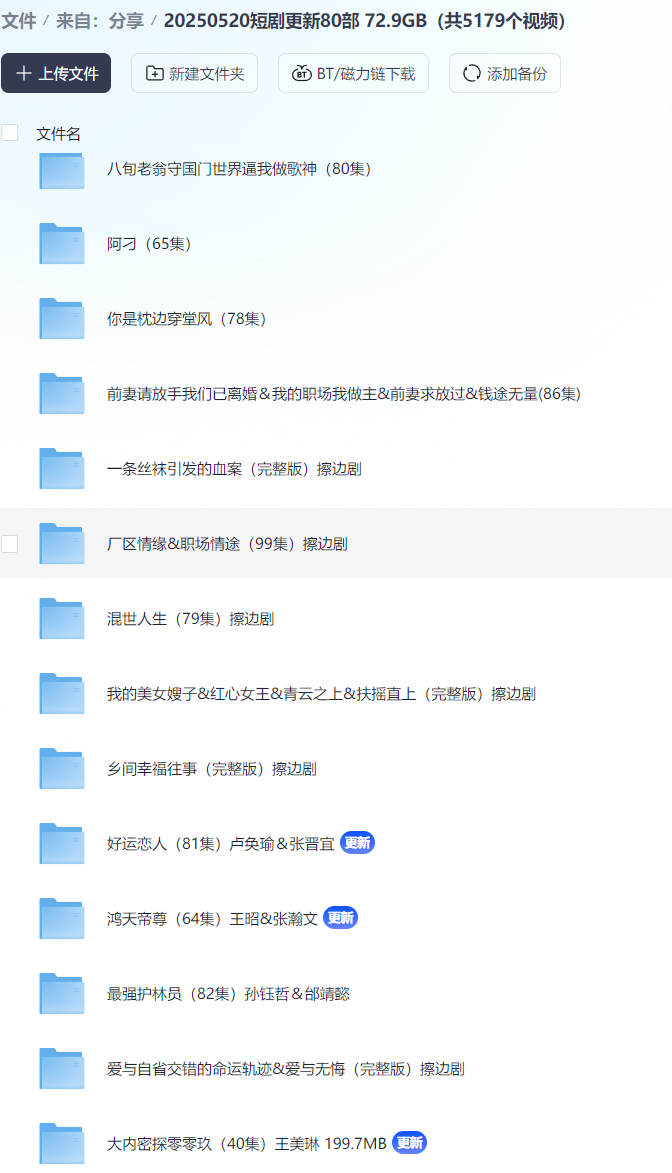672x1173 pixels.
Task: Open 前妻请放手我们已离婚 folder name
Action: [343, 394]
